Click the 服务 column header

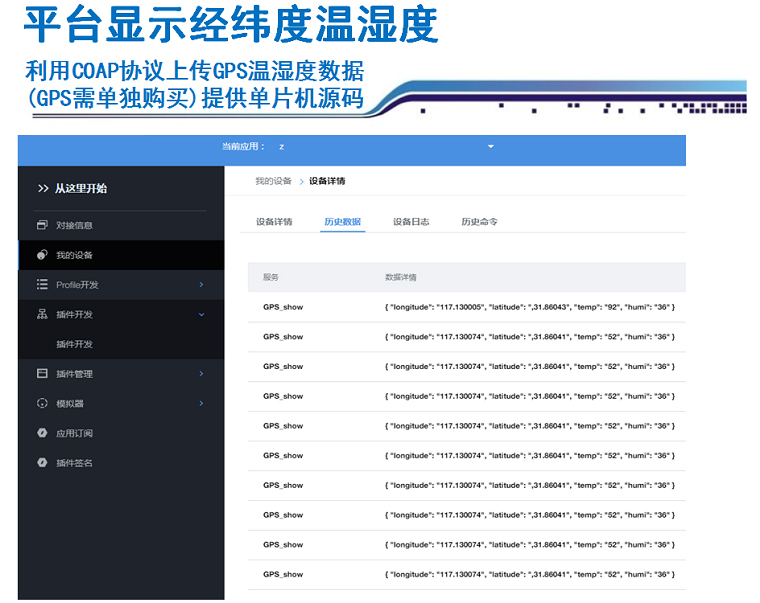point(271,277)
